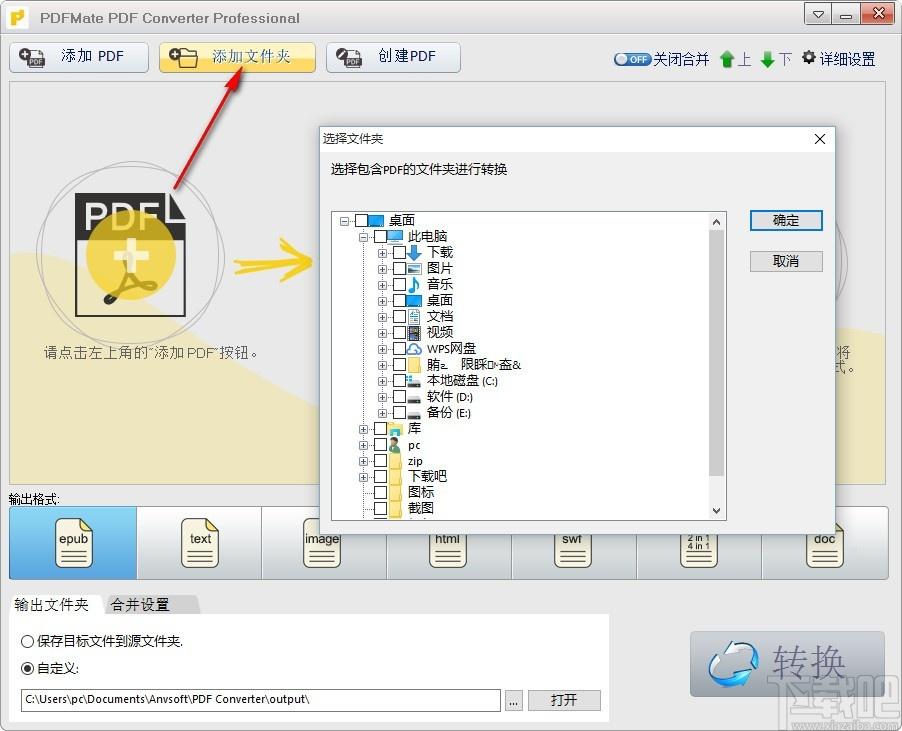The height and width of the screenshot is (731, 902).
Task: Expand the 视频 tree node
Action: (382, 333)
